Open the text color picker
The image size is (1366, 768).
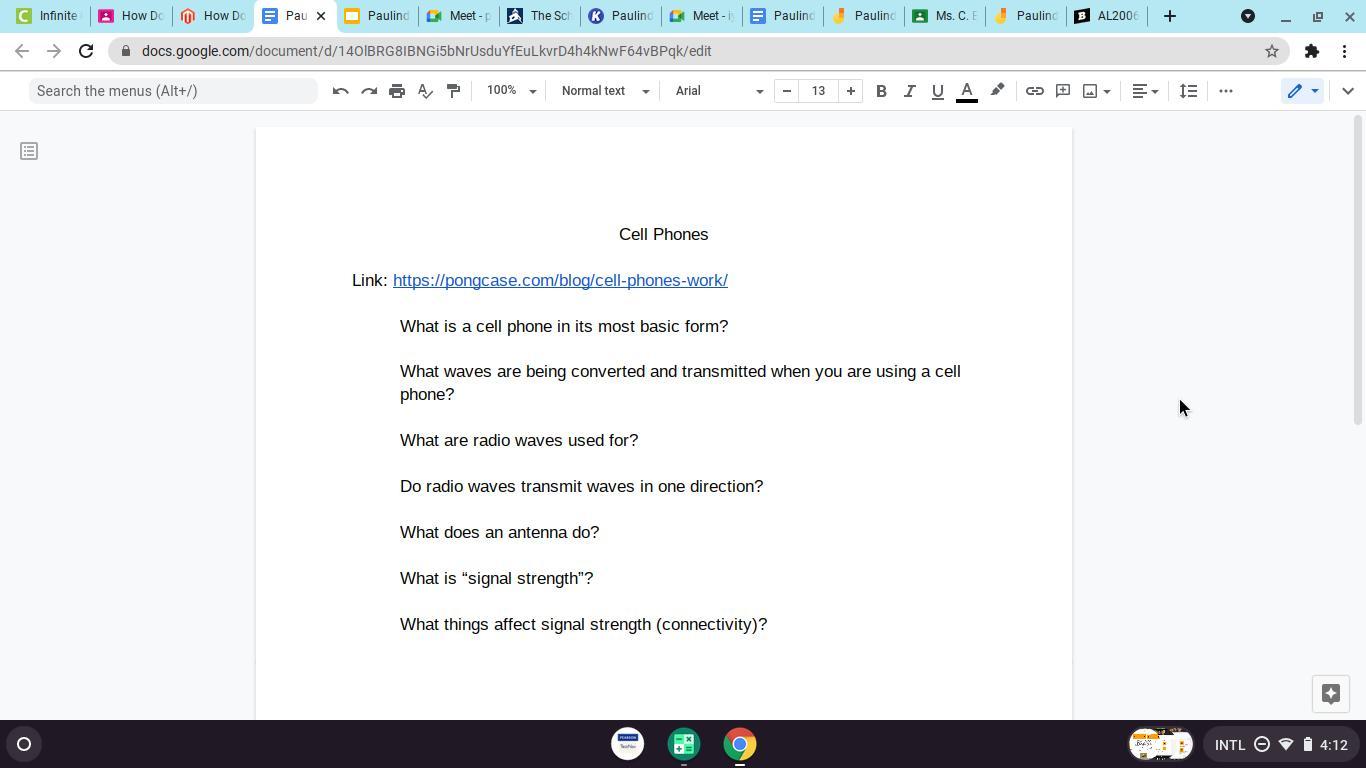point(967,91)
